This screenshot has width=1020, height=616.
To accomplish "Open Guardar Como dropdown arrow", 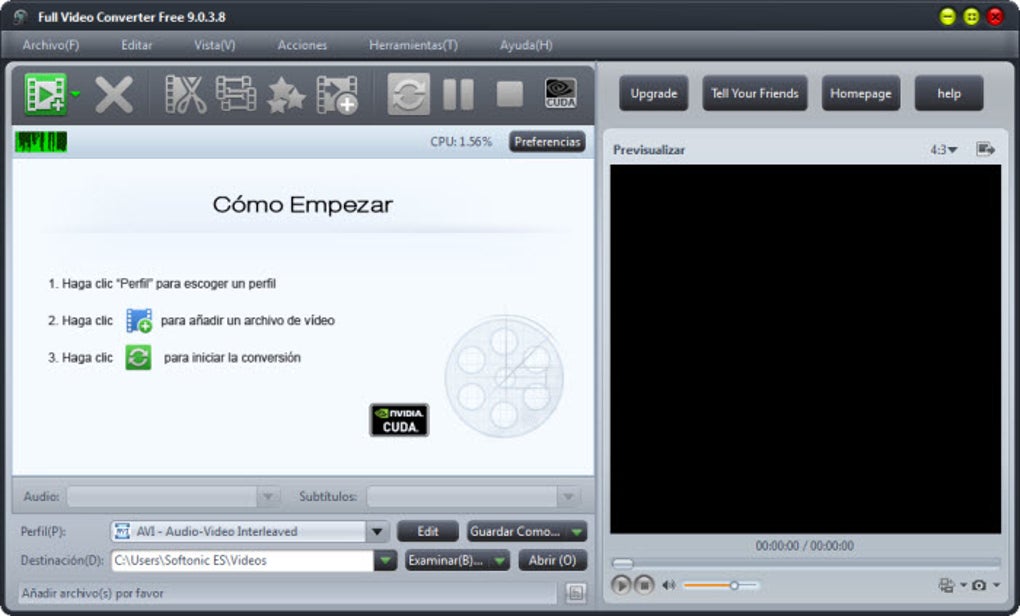I will (576, 531).
